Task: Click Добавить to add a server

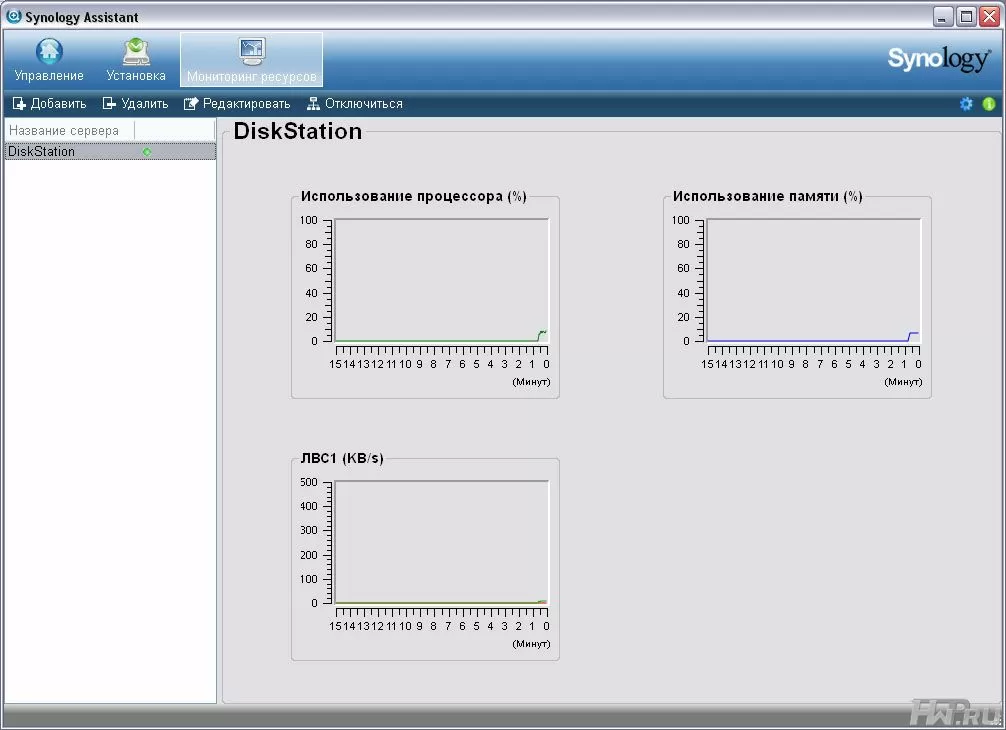Action: coord(50,104)
